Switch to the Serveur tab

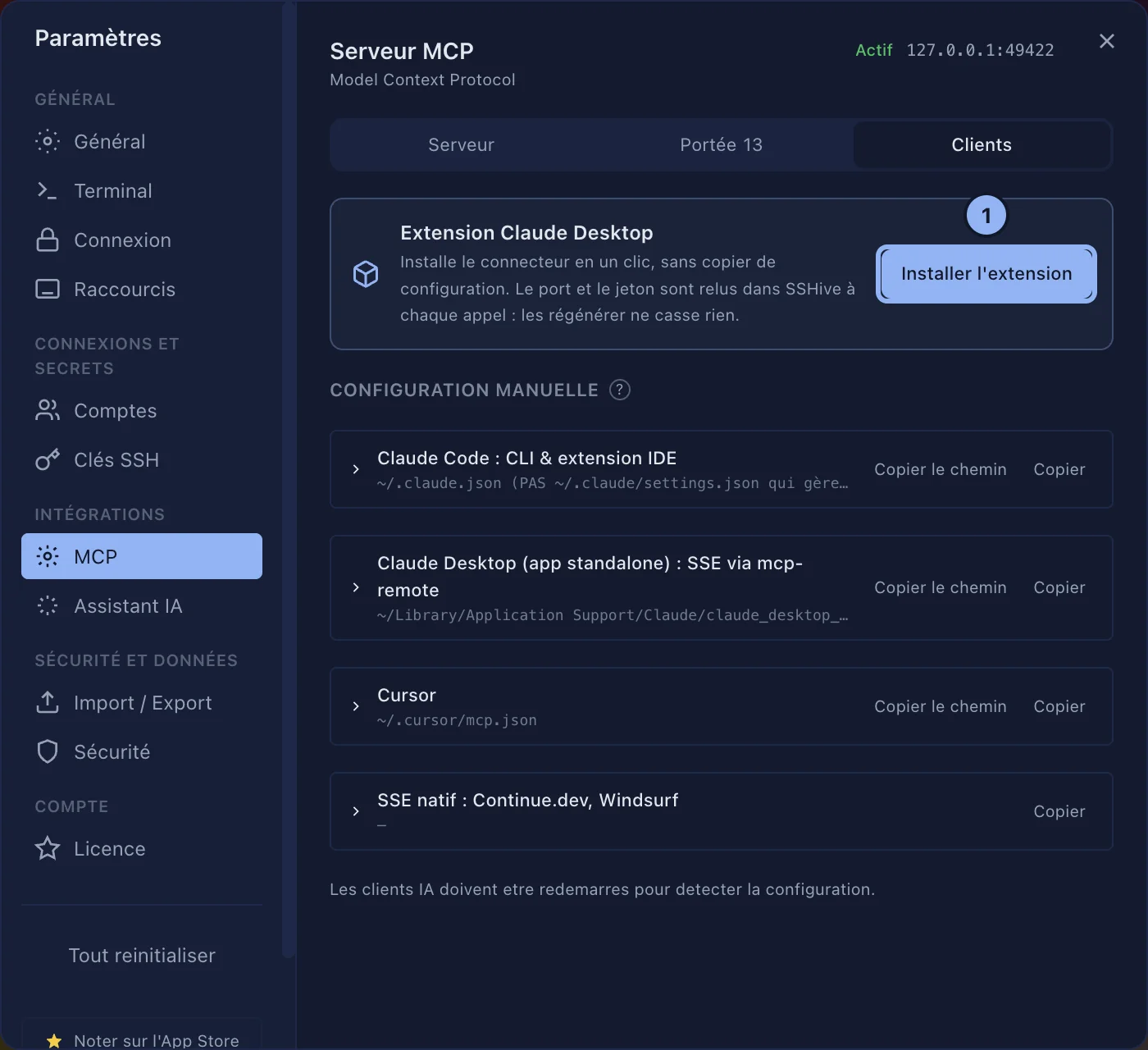461,144
